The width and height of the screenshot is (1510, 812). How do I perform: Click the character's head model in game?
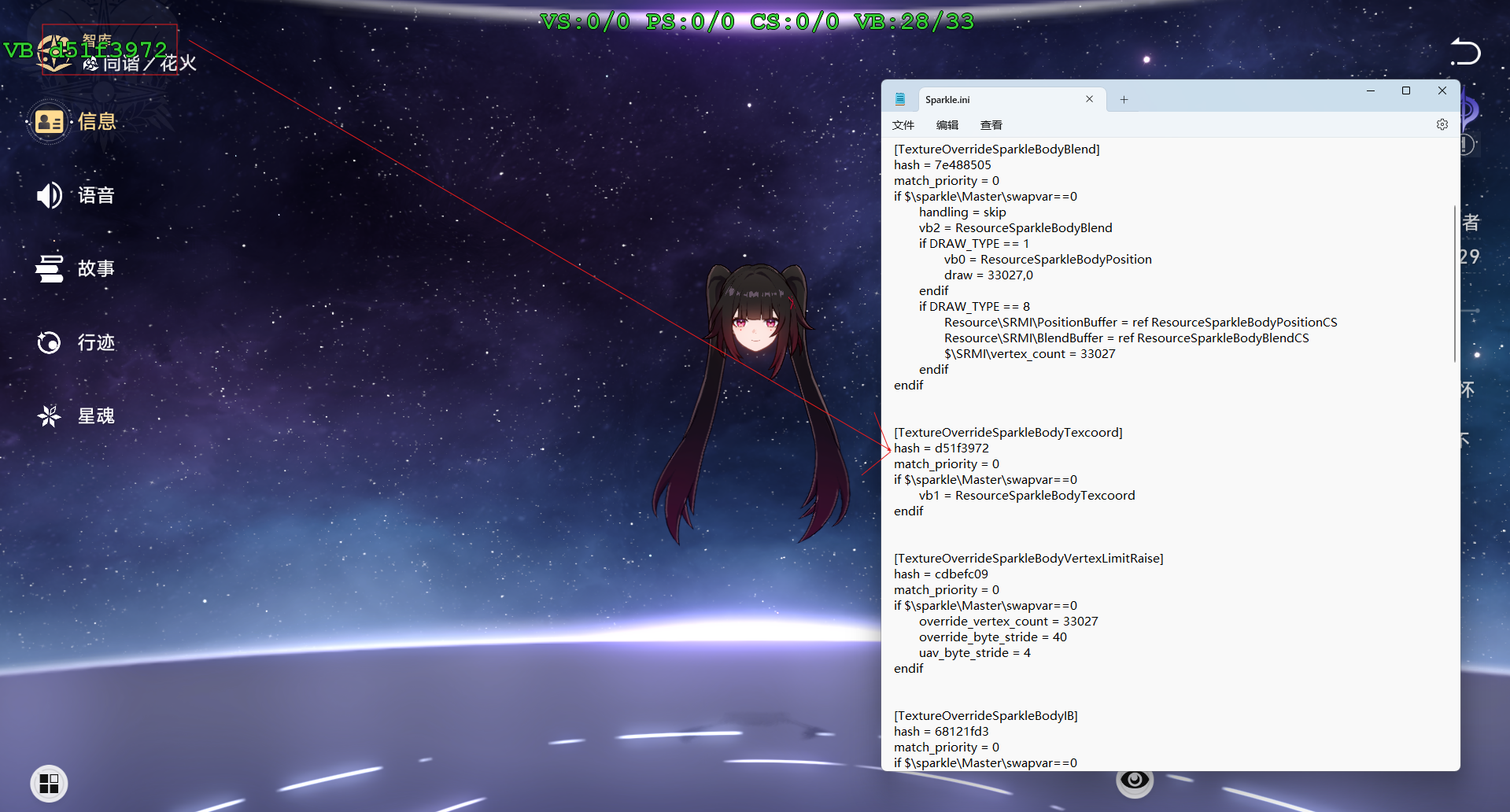[755, 323]
